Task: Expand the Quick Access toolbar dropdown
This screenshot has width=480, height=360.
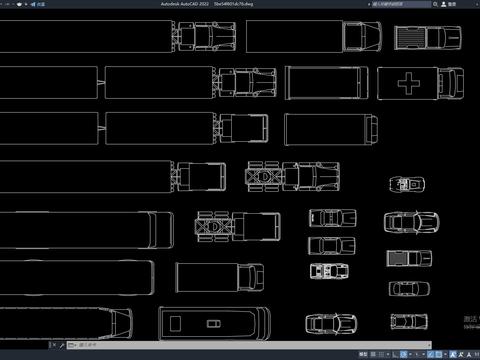Action: click(26, 4)
